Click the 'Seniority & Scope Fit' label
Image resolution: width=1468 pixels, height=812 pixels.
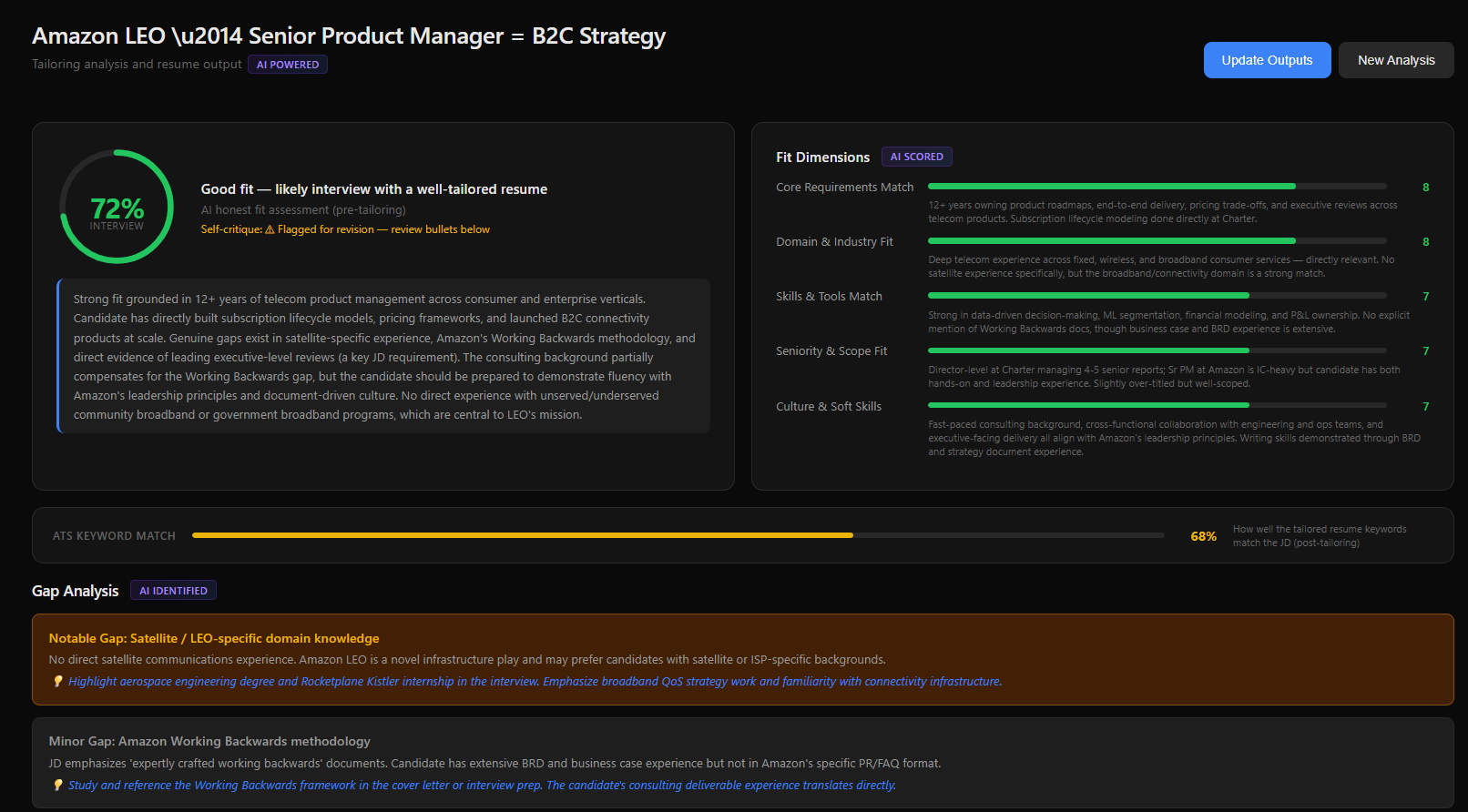pos(831,351)
